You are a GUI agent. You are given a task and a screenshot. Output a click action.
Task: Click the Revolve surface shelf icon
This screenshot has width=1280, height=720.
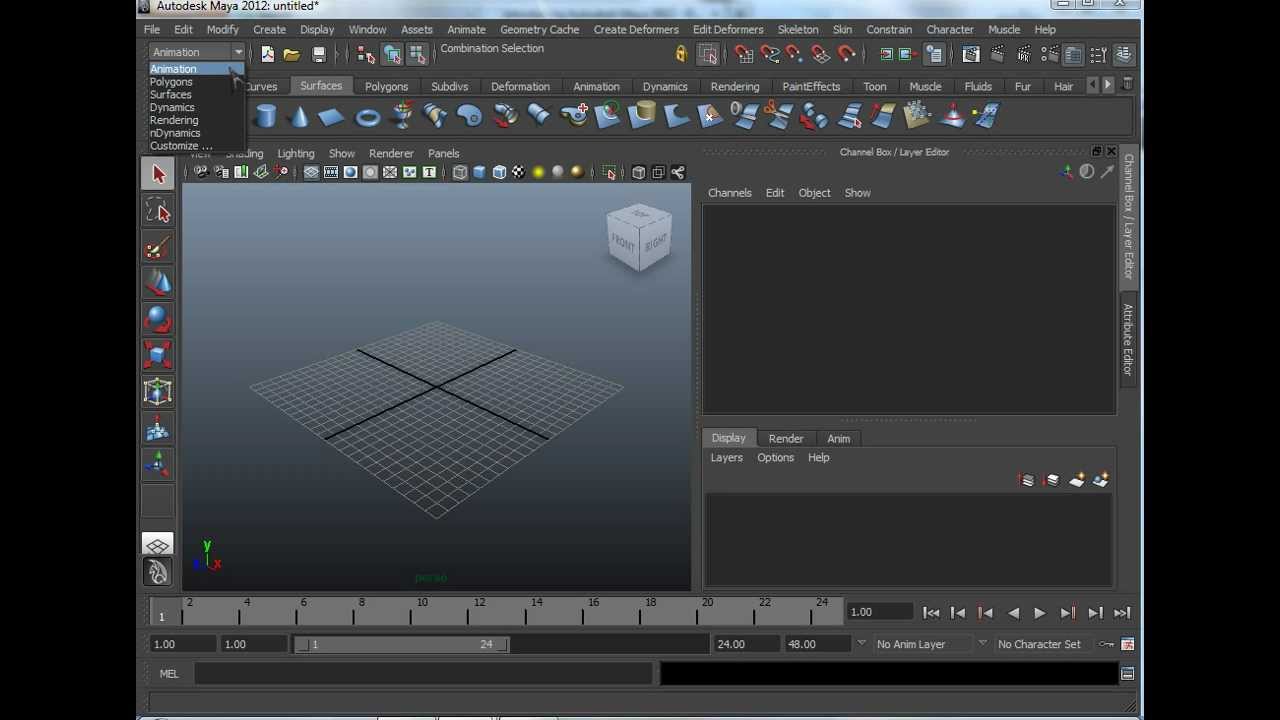click(402, 117)
